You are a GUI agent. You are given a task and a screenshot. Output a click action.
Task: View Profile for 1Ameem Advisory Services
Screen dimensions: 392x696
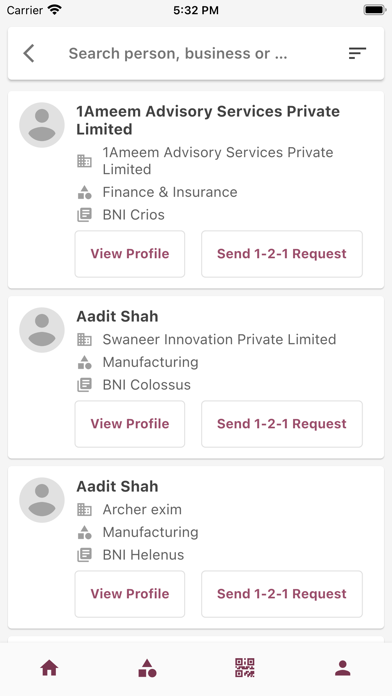(x=130, y=254)
